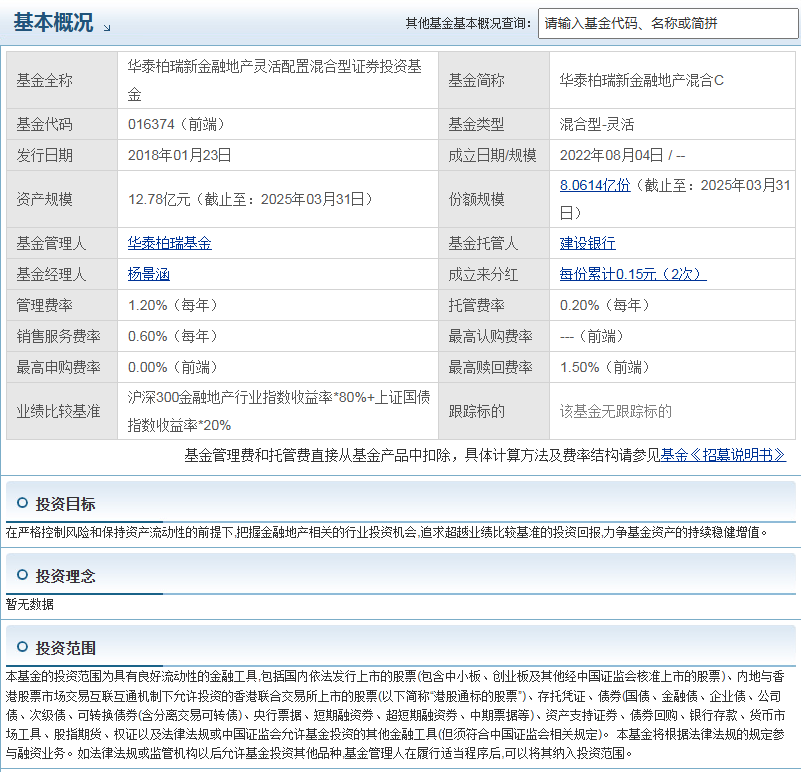
Task: Select the establishment date 2022年08月04日
Action: pyautogui.click(x=611, y=155)
